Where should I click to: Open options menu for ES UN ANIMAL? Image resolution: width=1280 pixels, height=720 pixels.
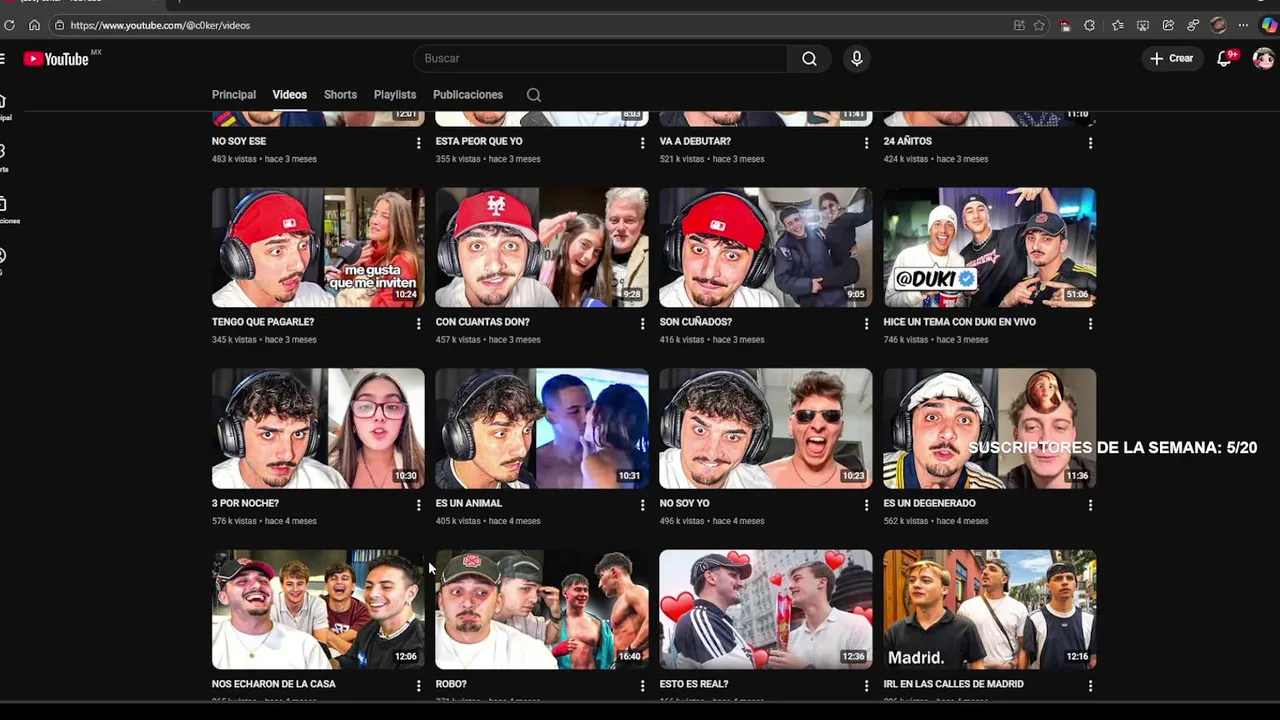[x=642, y=505]
